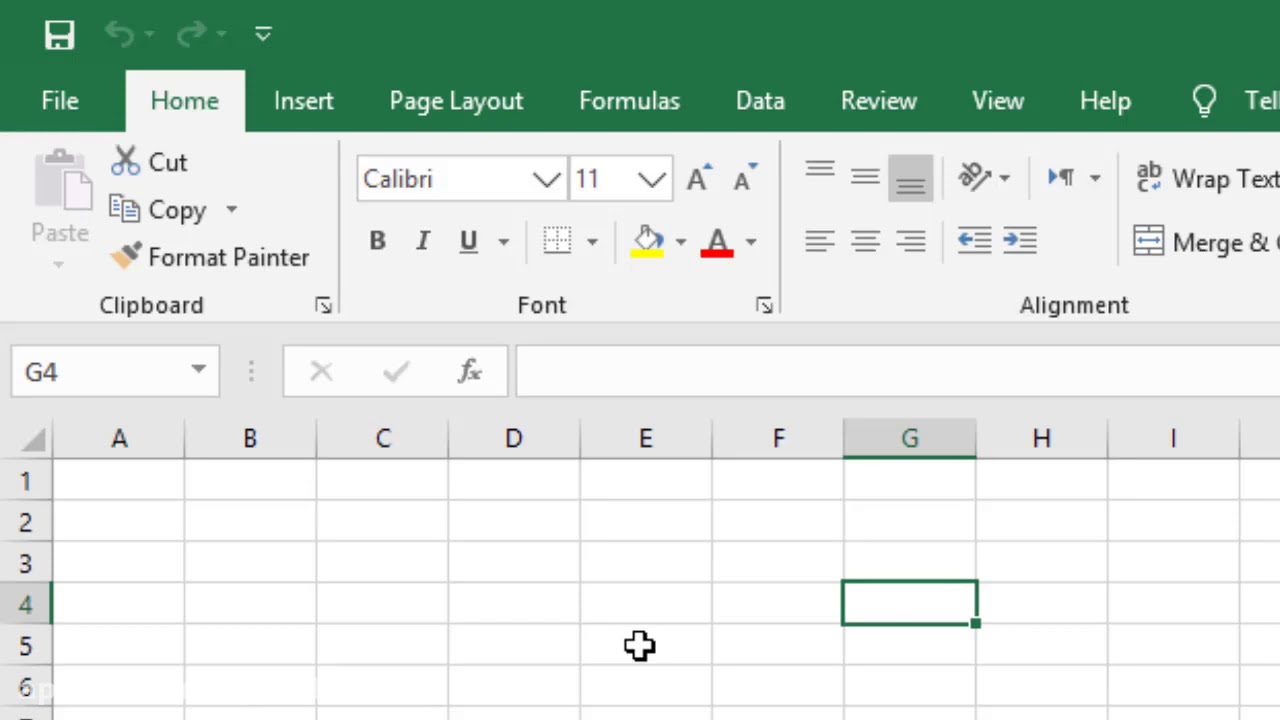The height and width of the screenshot is (720, 1280).
Task: Expand the Paste options arrow
Action: click(59, 265)
